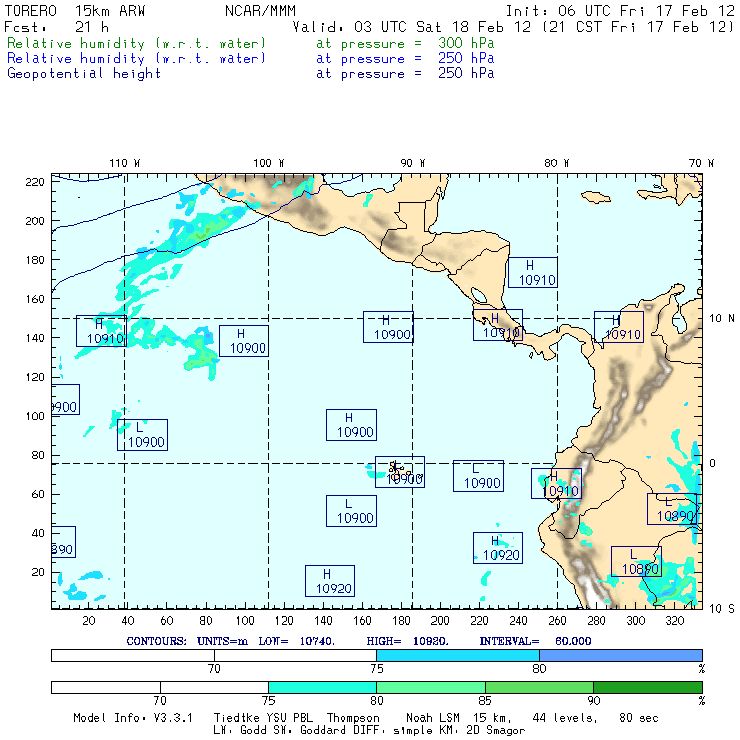Click 'Noah LSM' in the model info line
The image size is (740, 740).
click(x=432, y=718)
